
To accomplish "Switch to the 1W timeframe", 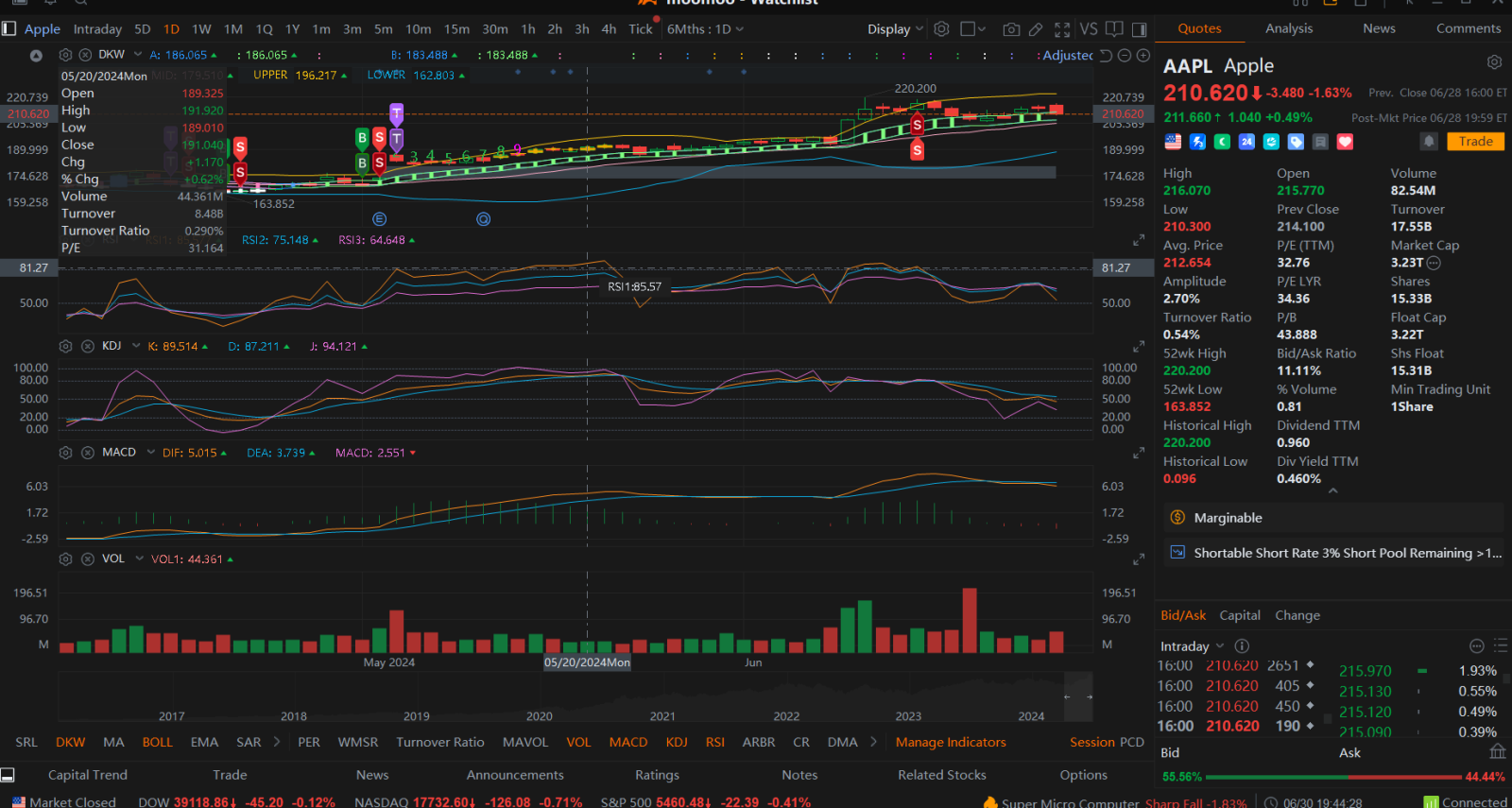I will tap(201, 29).
